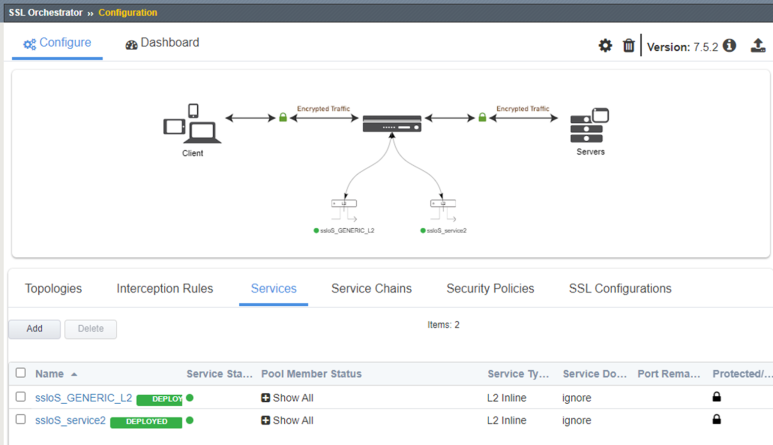Click the upload icon at top right

[758, 46]
